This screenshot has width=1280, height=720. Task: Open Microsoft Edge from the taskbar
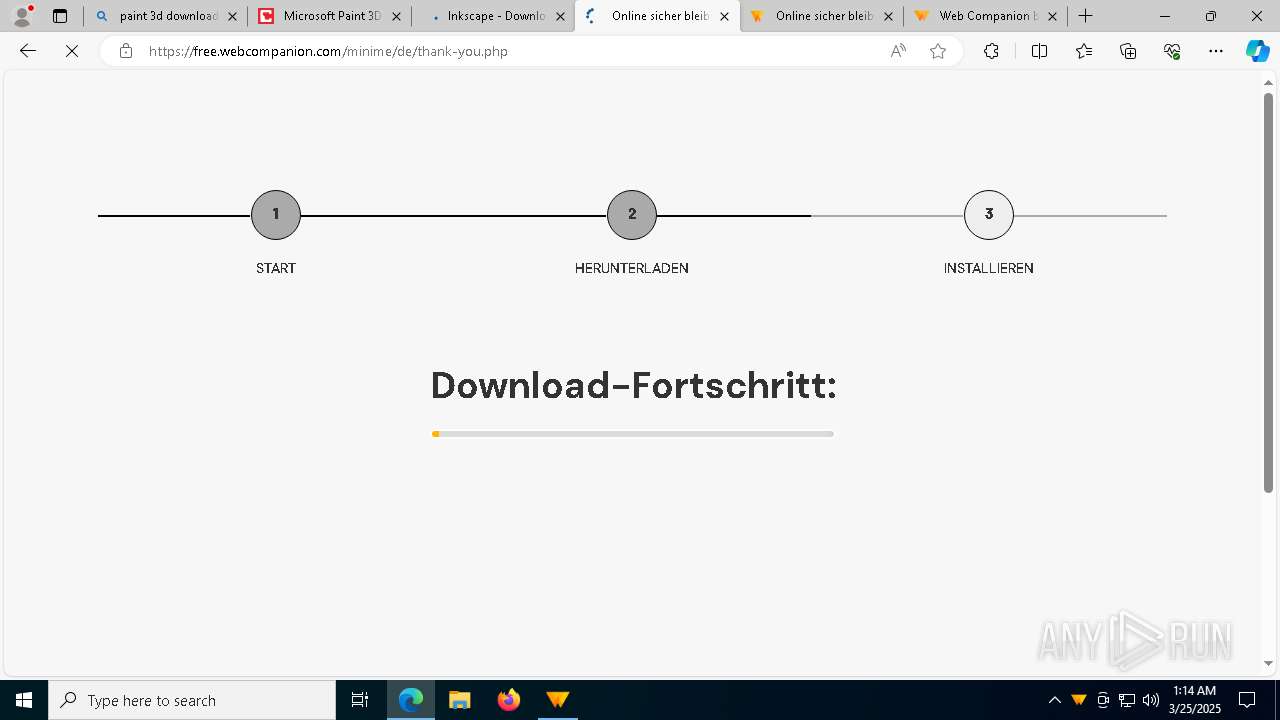tap(411, 700)
